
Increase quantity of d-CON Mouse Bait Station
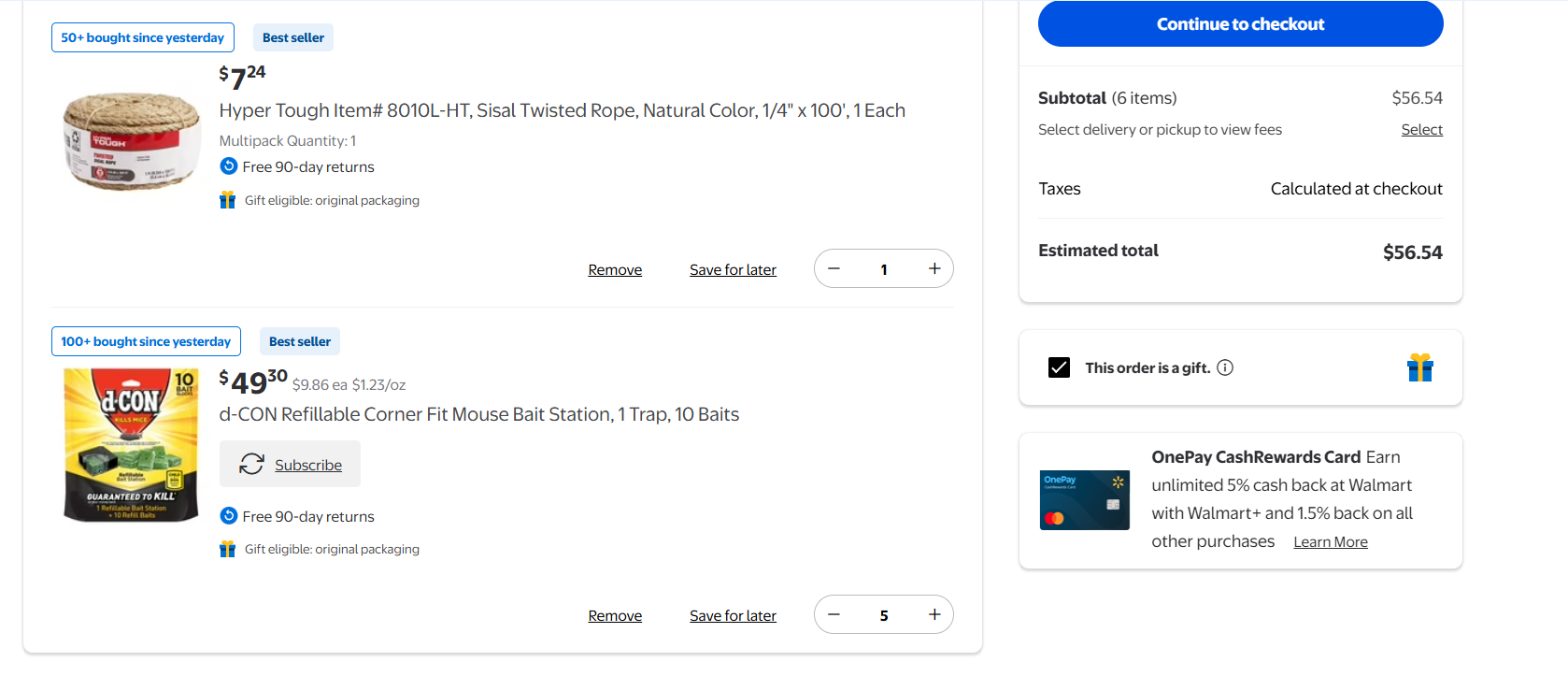click(x=934, y=615)
